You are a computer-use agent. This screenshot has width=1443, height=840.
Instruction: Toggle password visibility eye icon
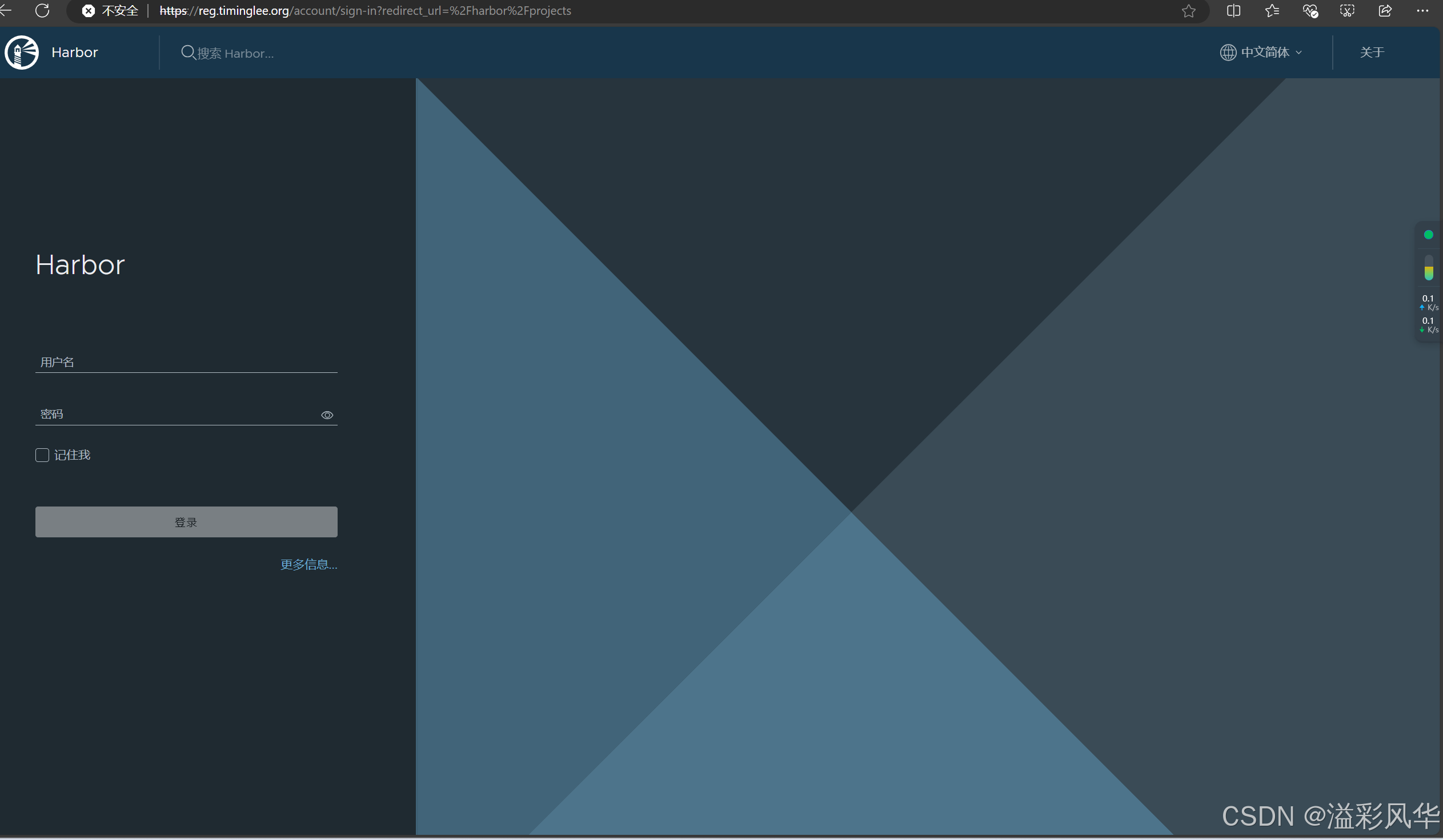coord(327,415)
